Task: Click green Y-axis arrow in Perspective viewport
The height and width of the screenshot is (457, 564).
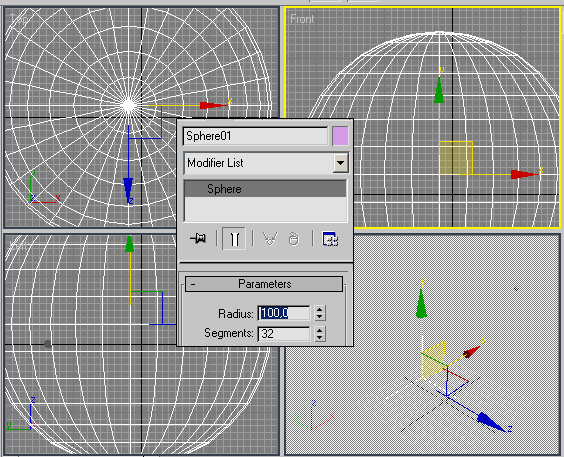Action: pyautogui.click(x=421, y=304)
